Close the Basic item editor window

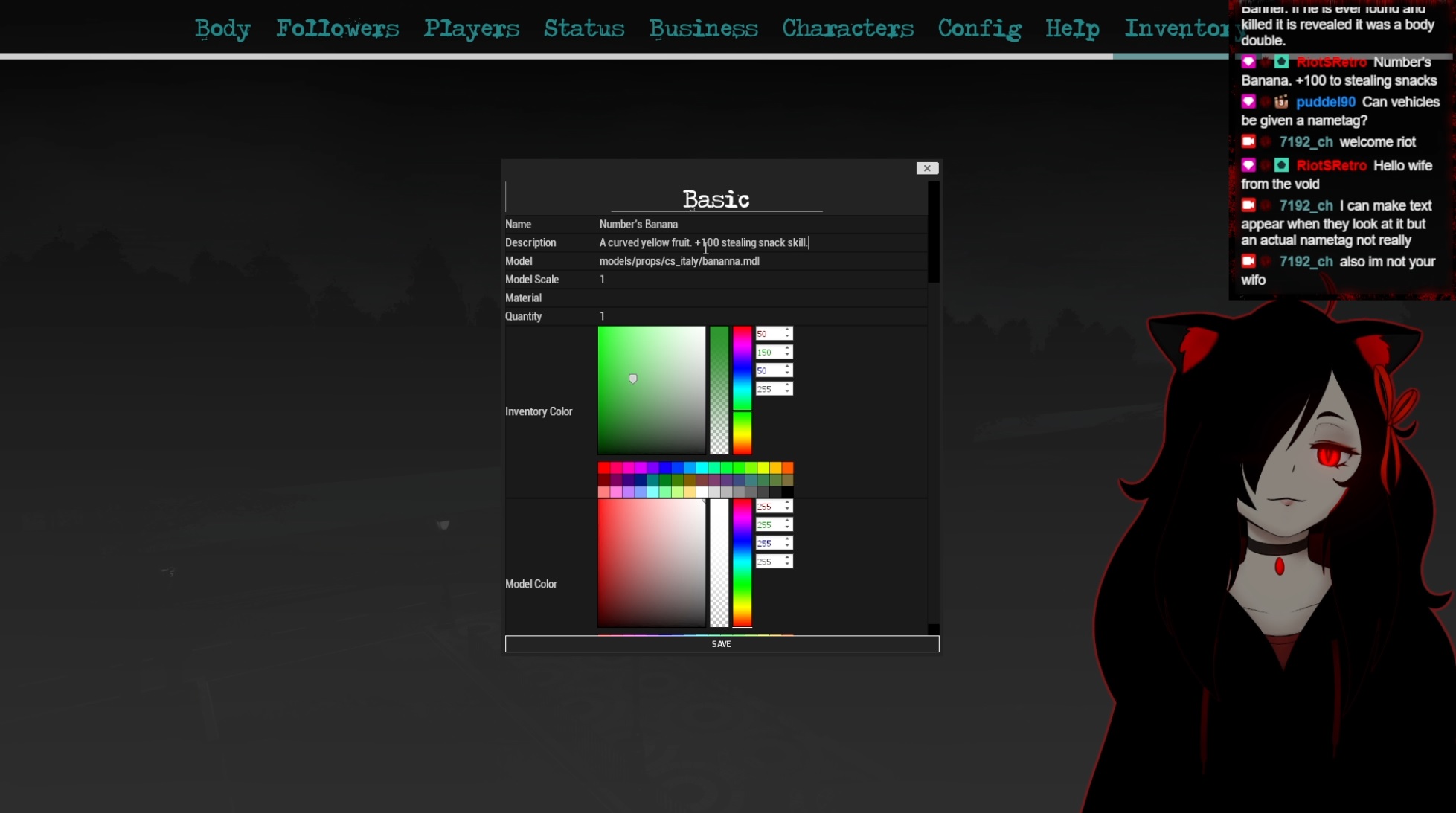click(x=927, y=168)
